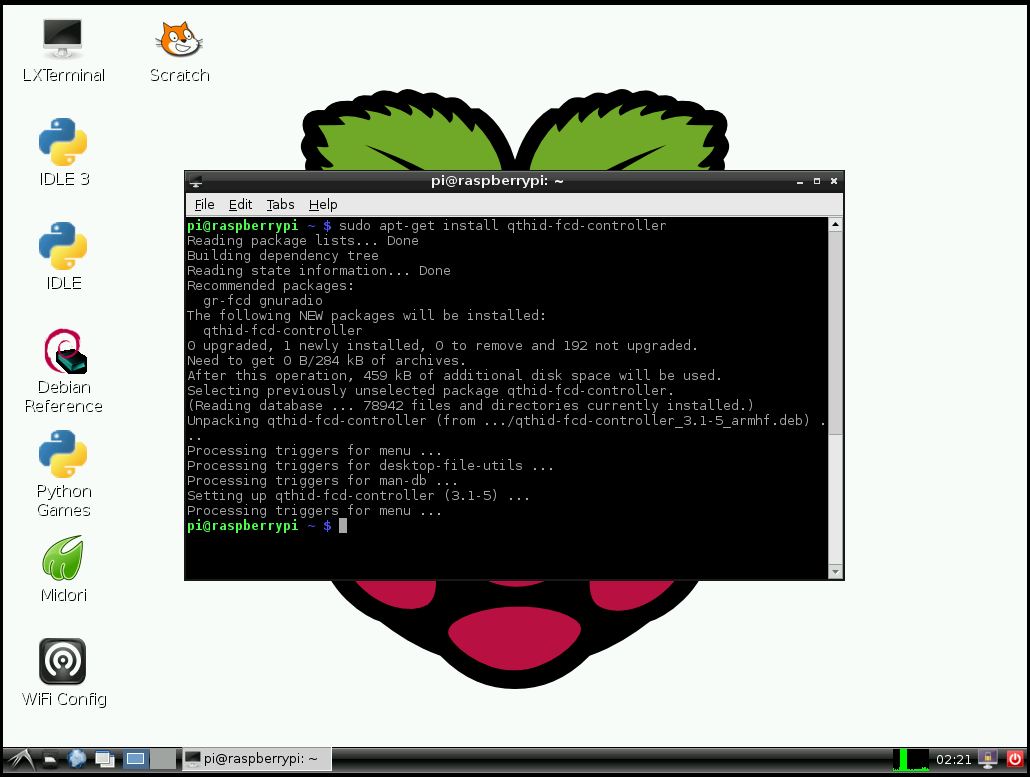Open the File menu in the terminal
The height and width of the screenshot is (777, 1030).
[x=204, y=204]
